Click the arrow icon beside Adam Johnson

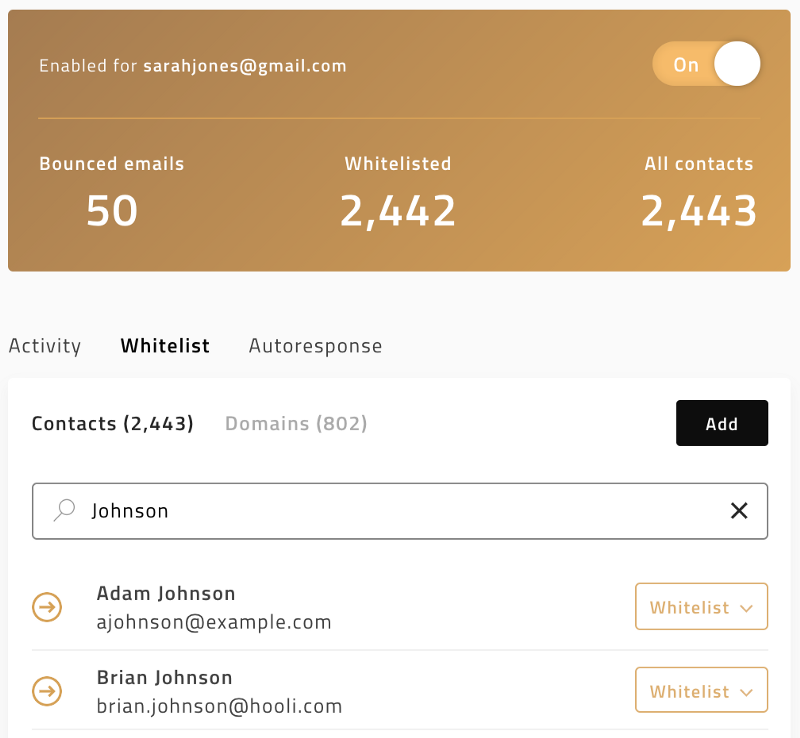tap(47, 607)
